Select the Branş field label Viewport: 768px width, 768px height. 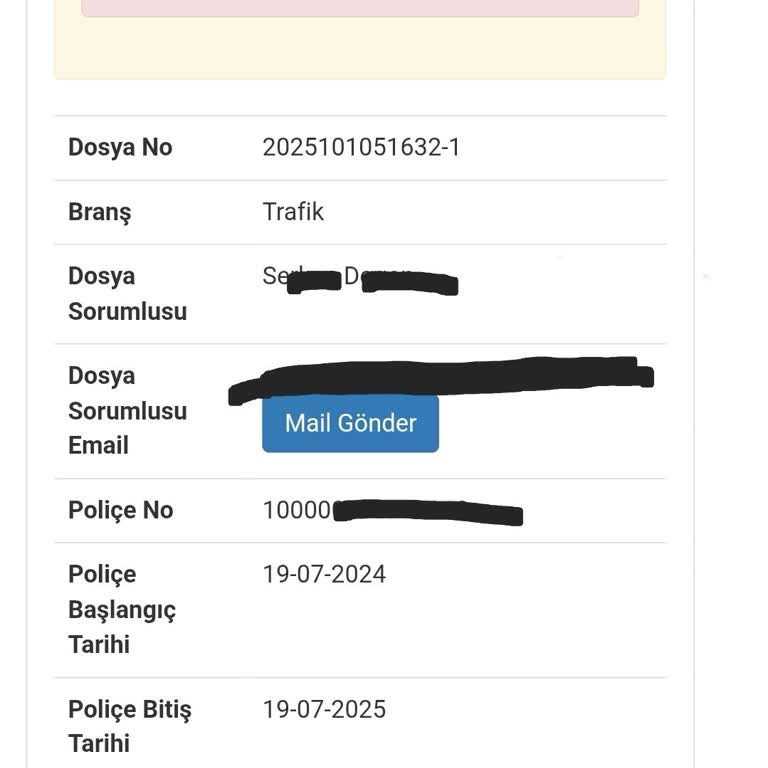point(99,212)
